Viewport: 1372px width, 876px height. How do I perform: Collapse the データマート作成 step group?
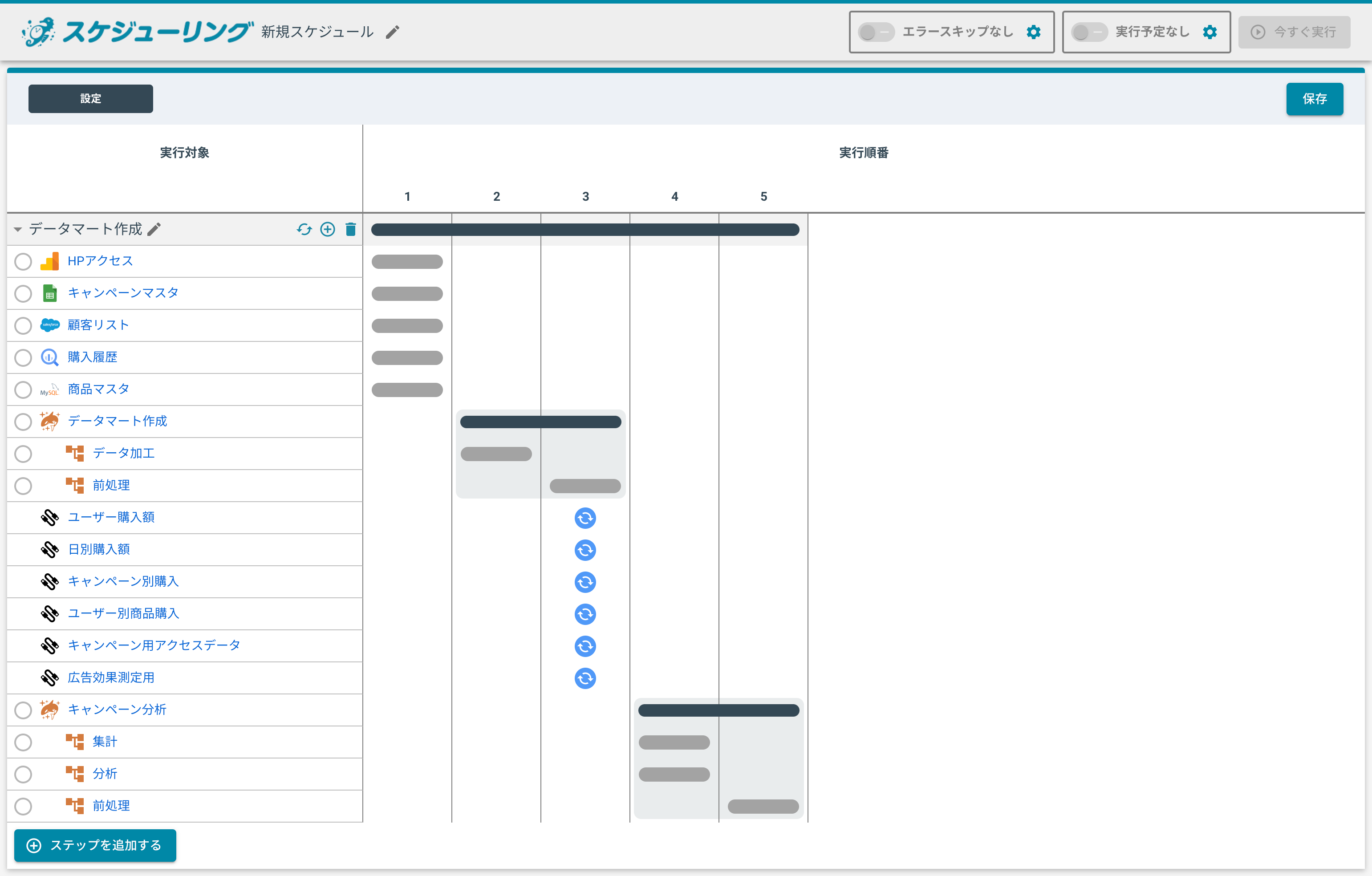(18, 229)
